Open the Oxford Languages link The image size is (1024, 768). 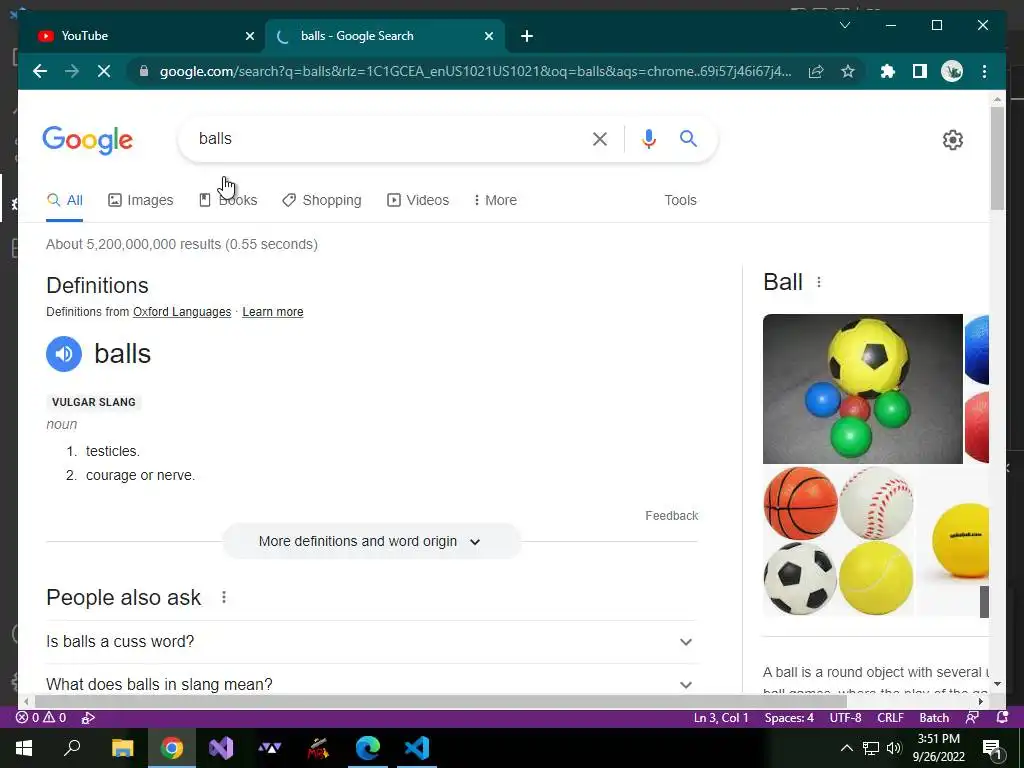(182, 312)
